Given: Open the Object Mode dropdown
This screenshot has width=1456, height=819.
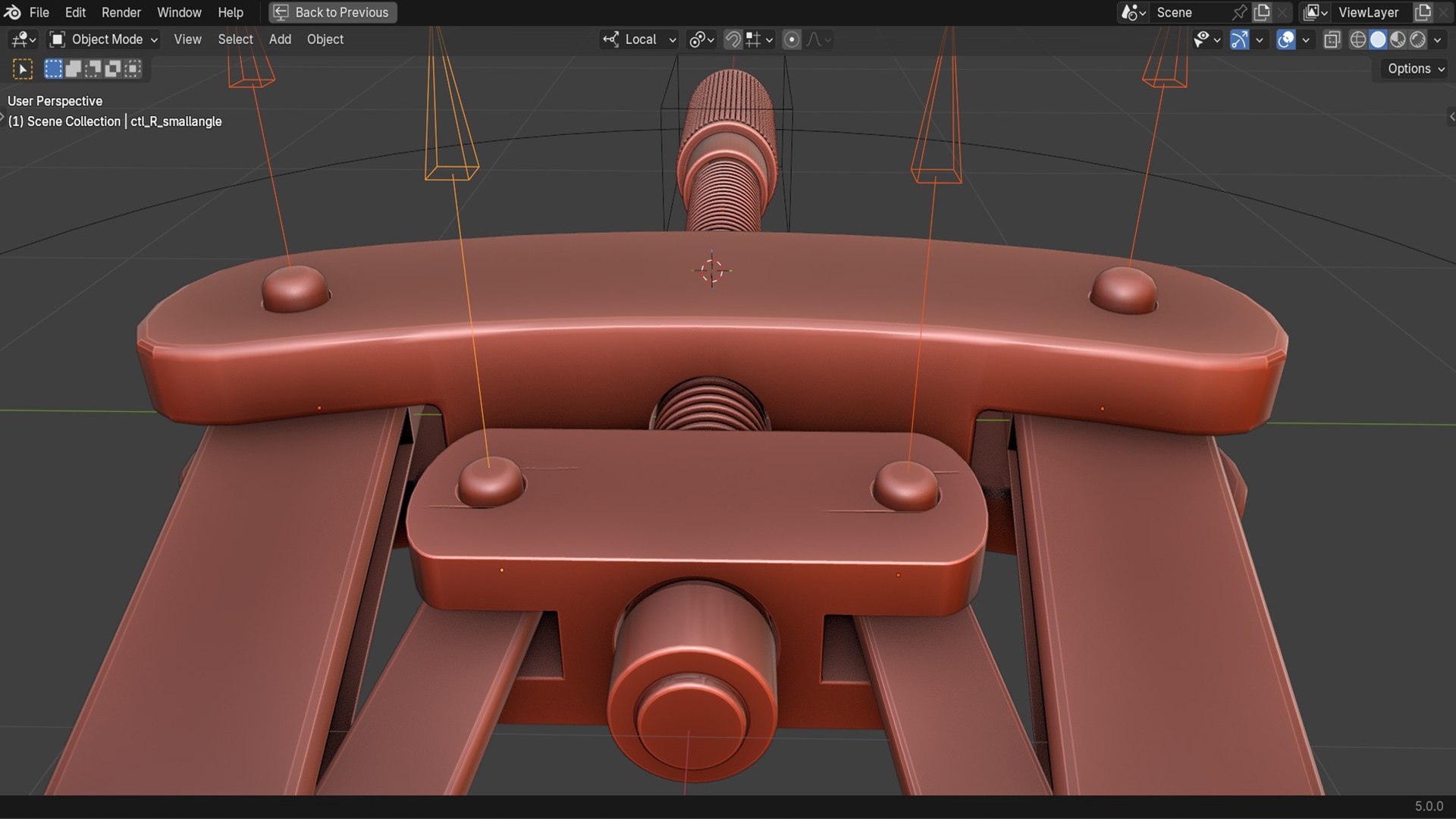Looking at the screenshot, I should pyautogui.click(x=103, y=39).
